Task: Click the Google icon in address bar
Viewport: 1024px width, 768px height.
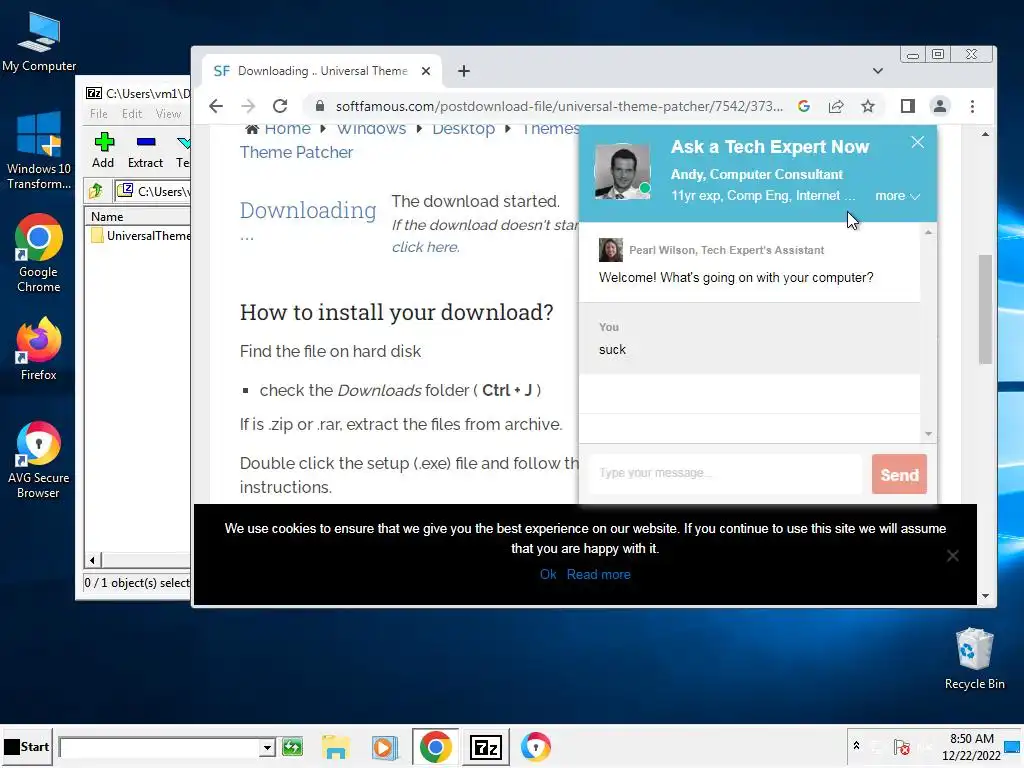Action: coord(804,106)
